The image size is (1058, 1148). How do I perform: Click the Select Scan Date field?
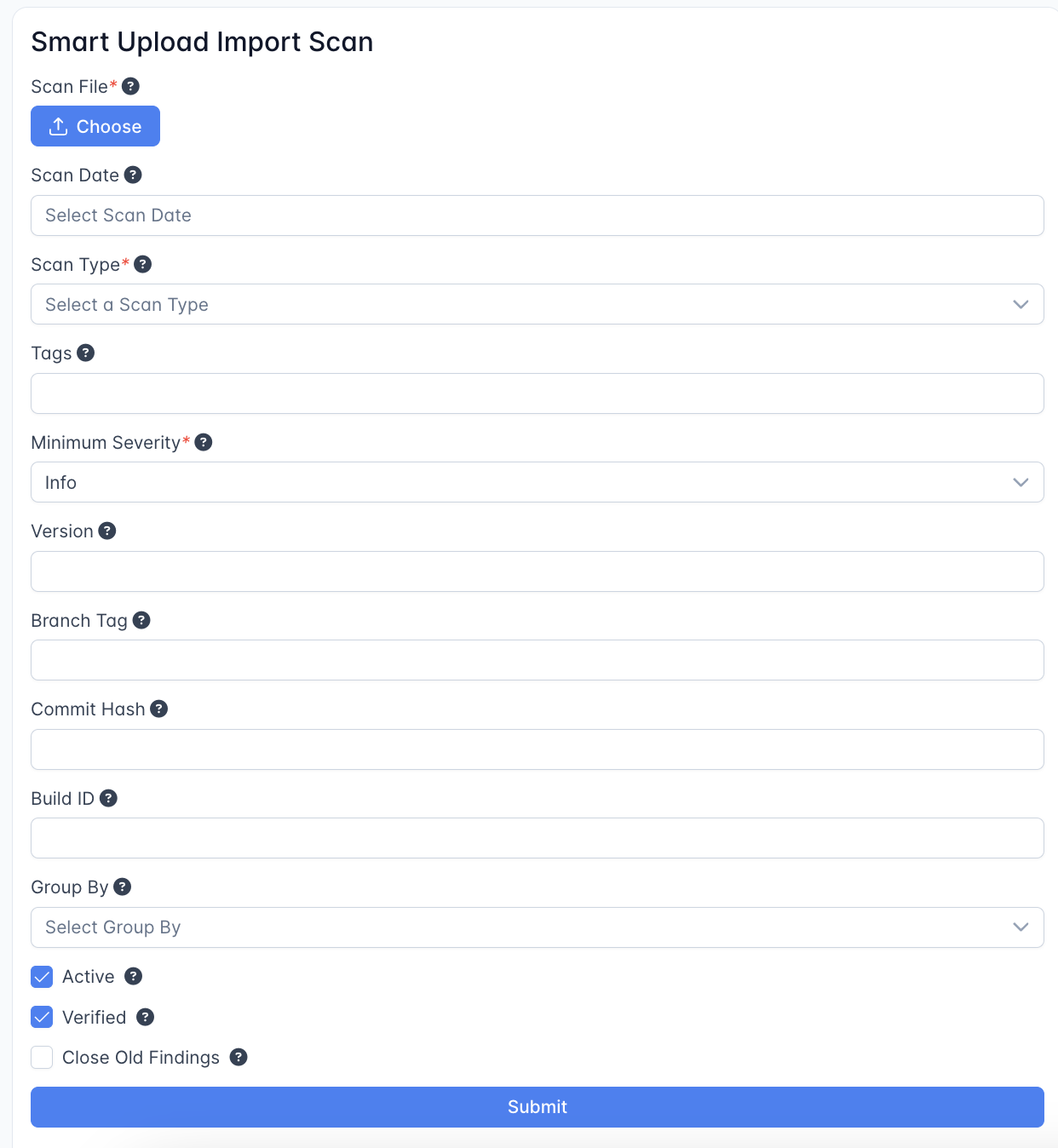(x=537, y=215)
